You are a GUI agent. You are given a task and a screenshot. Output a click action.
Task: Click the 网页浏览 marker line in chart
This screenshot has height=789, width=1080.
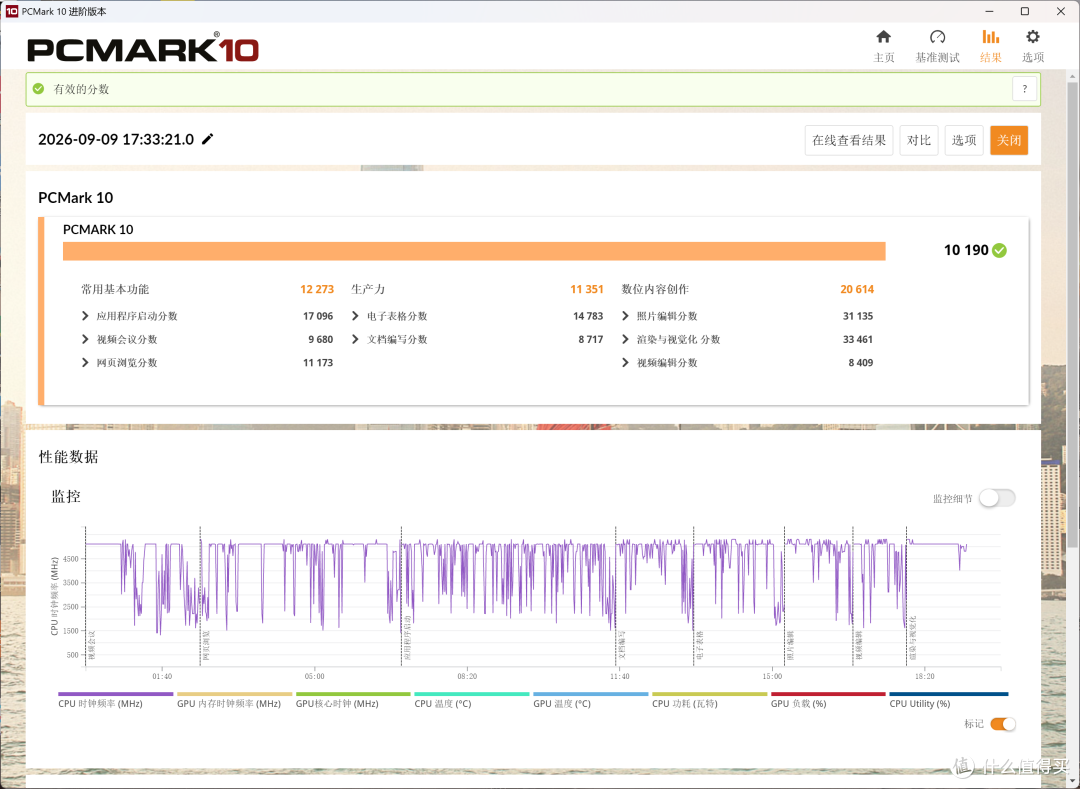[200, 596]
